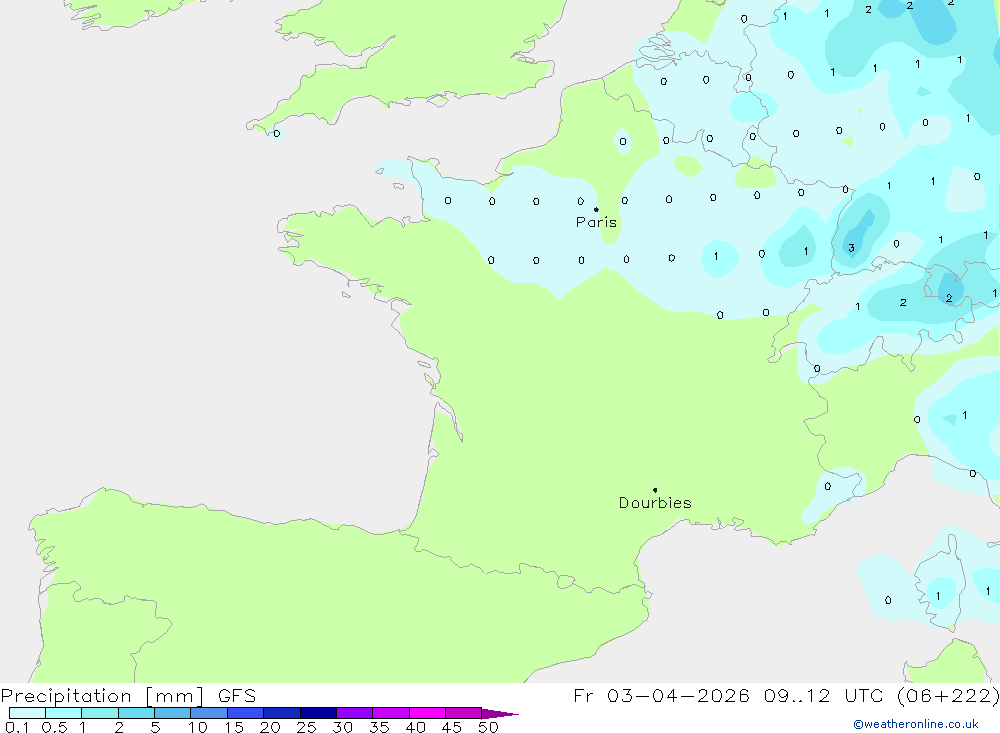The width and height of the screenshot is (1000, 733).
Task: Click the legend label 30
Action: (343, 727)
